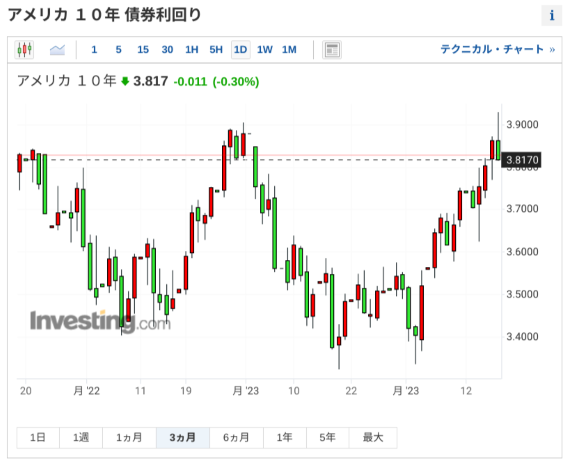Viewport: 568px width, 461px height.
Task: Switch to area line chart type
Action: (x=57, y=49)
